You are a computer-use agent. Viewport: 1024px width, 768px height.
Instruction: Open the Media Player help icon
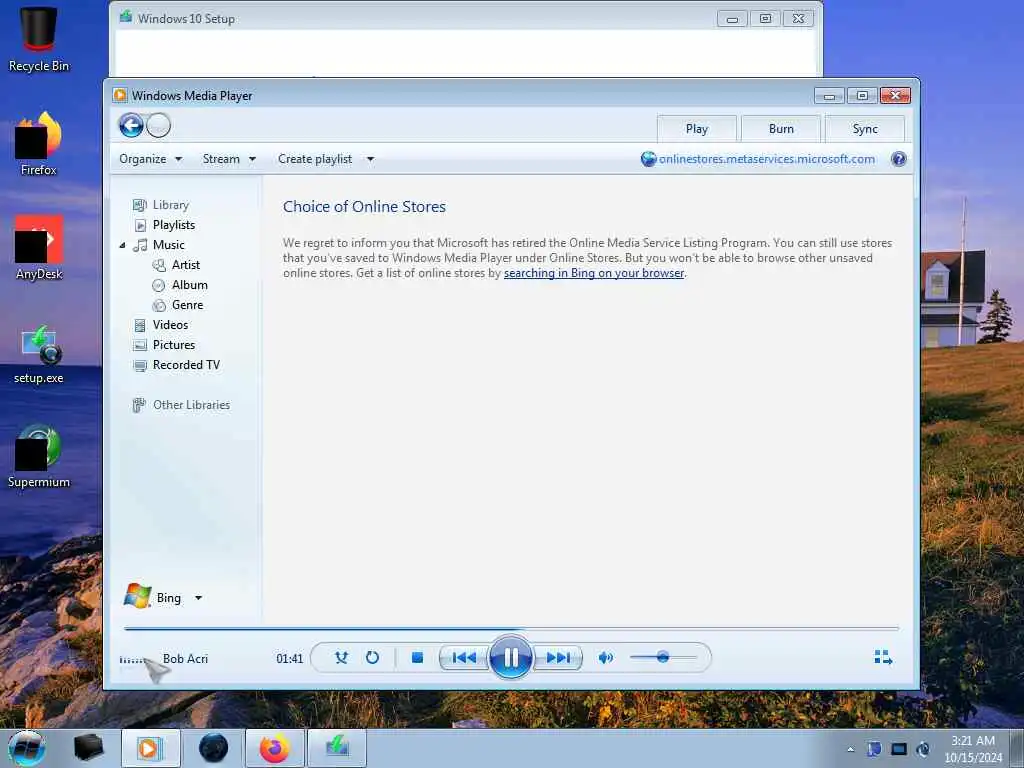[x=899, y=159]
